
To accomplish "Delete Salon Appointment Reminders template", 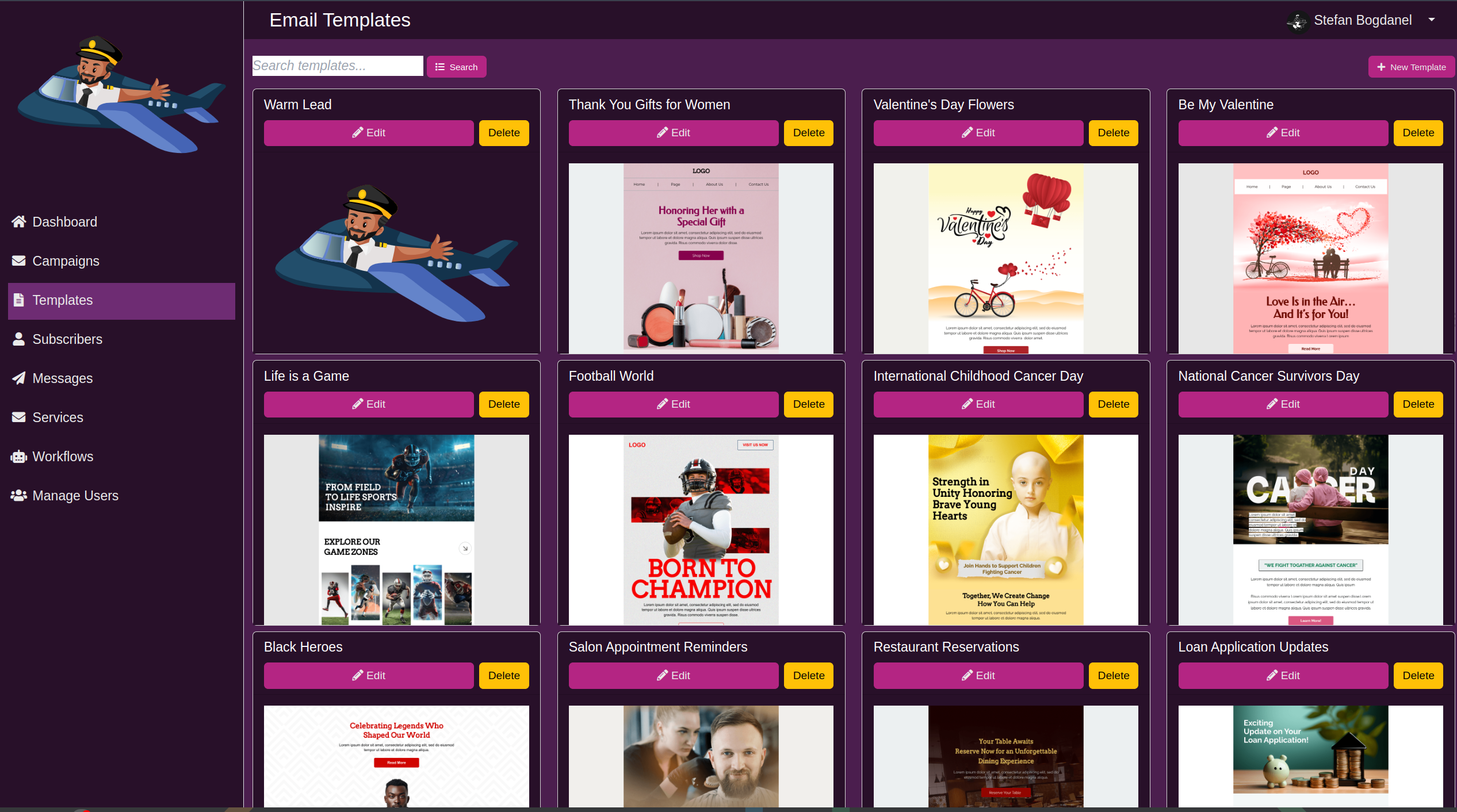I will (809, 676).
